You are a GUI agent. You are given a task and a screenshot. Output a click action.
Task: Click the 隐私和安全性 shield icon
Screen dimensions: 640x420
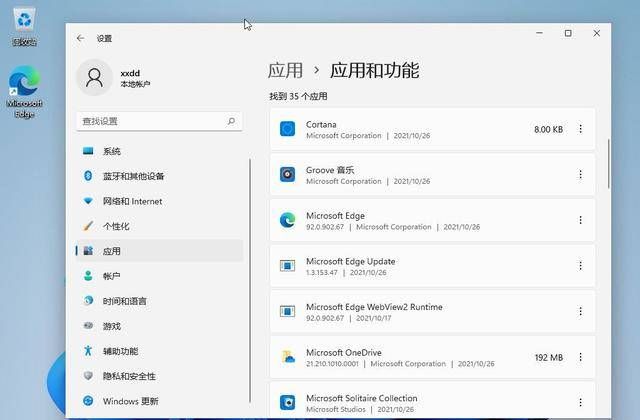88,376
